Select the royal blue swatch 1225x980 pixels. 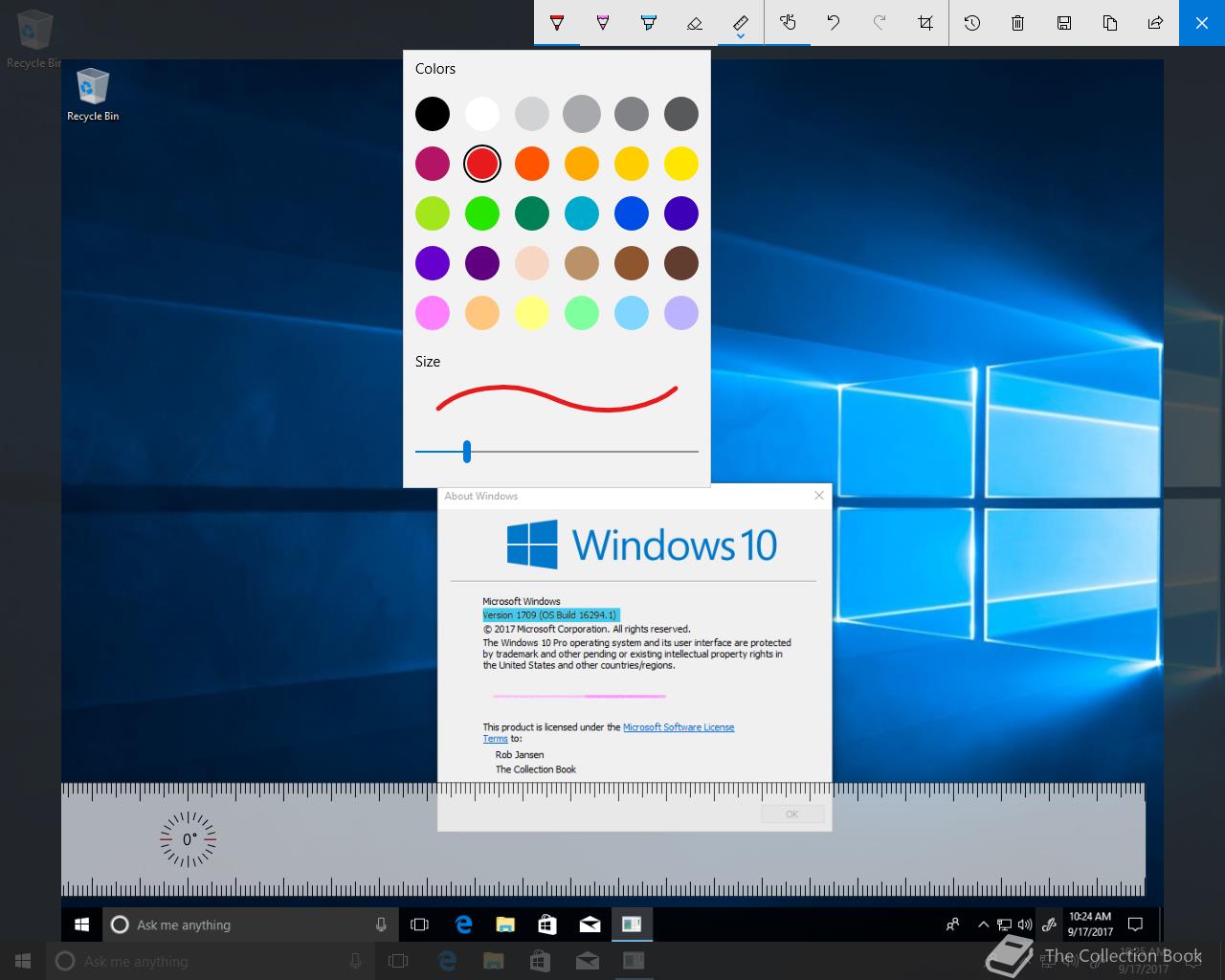(x=632, y=213)
